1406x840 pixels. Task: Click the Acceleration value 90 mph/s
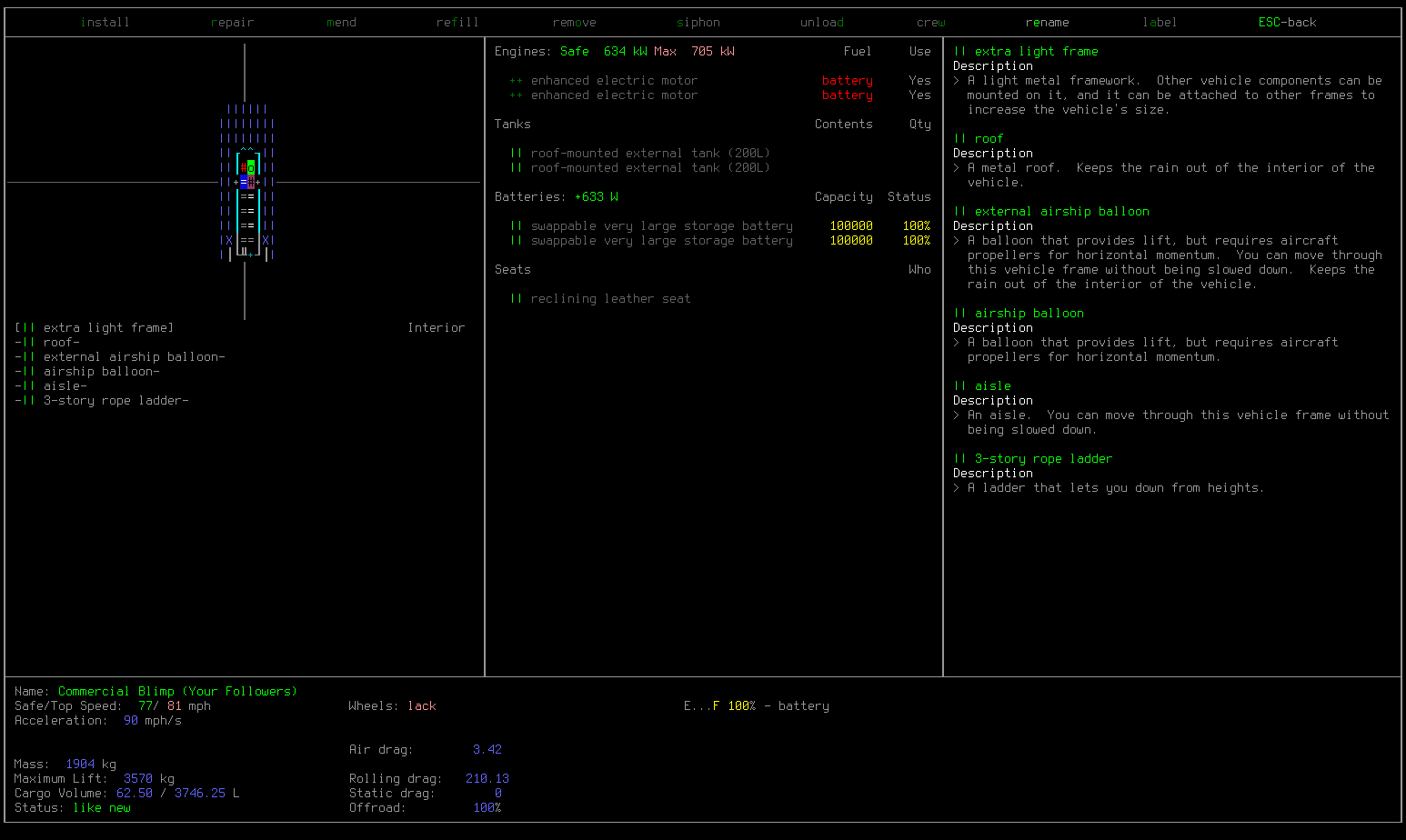152,720
